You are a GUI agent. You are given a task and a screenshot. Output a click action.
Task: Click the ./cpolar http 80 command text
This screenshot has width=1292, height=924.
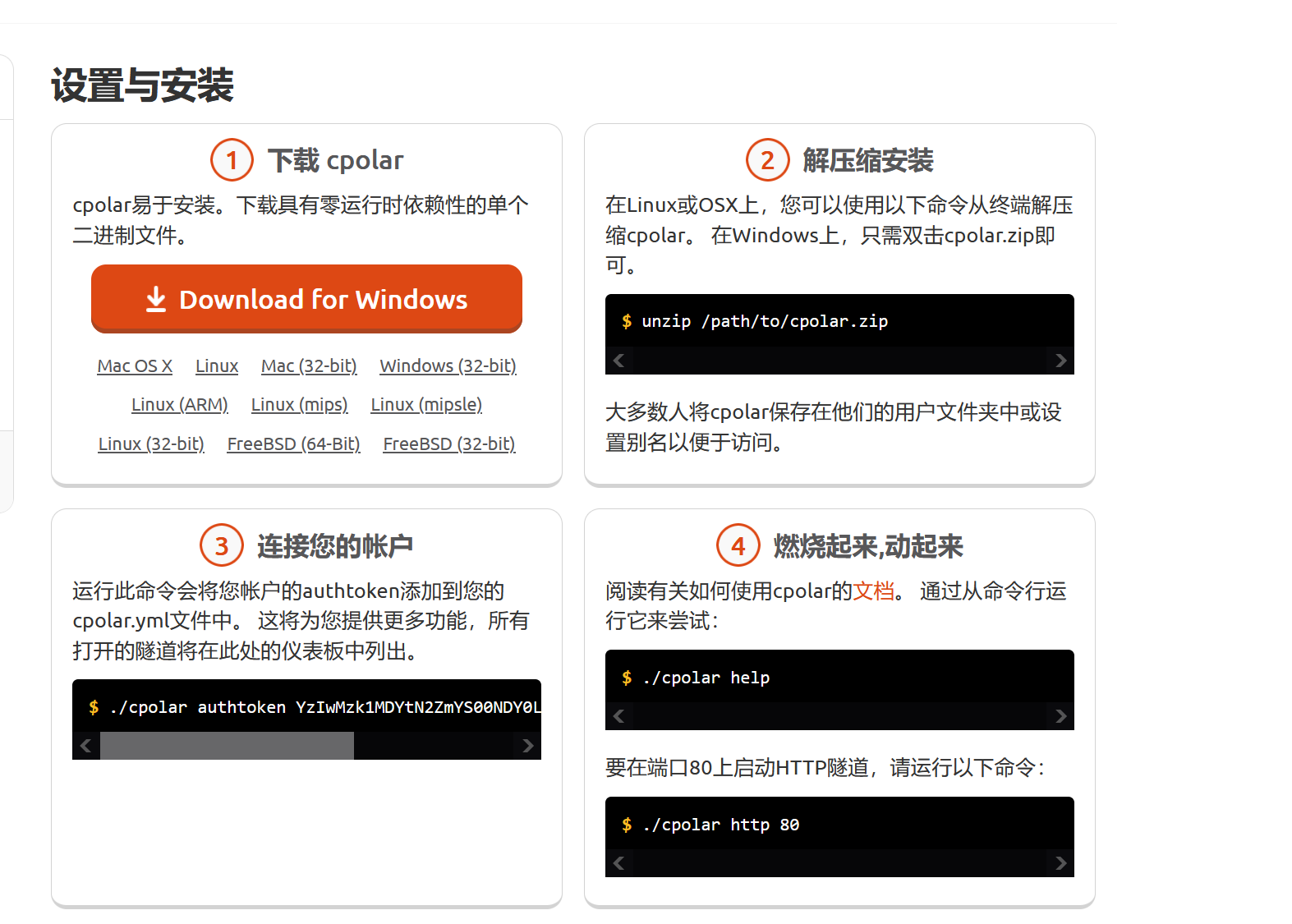[x=721, y=825]
